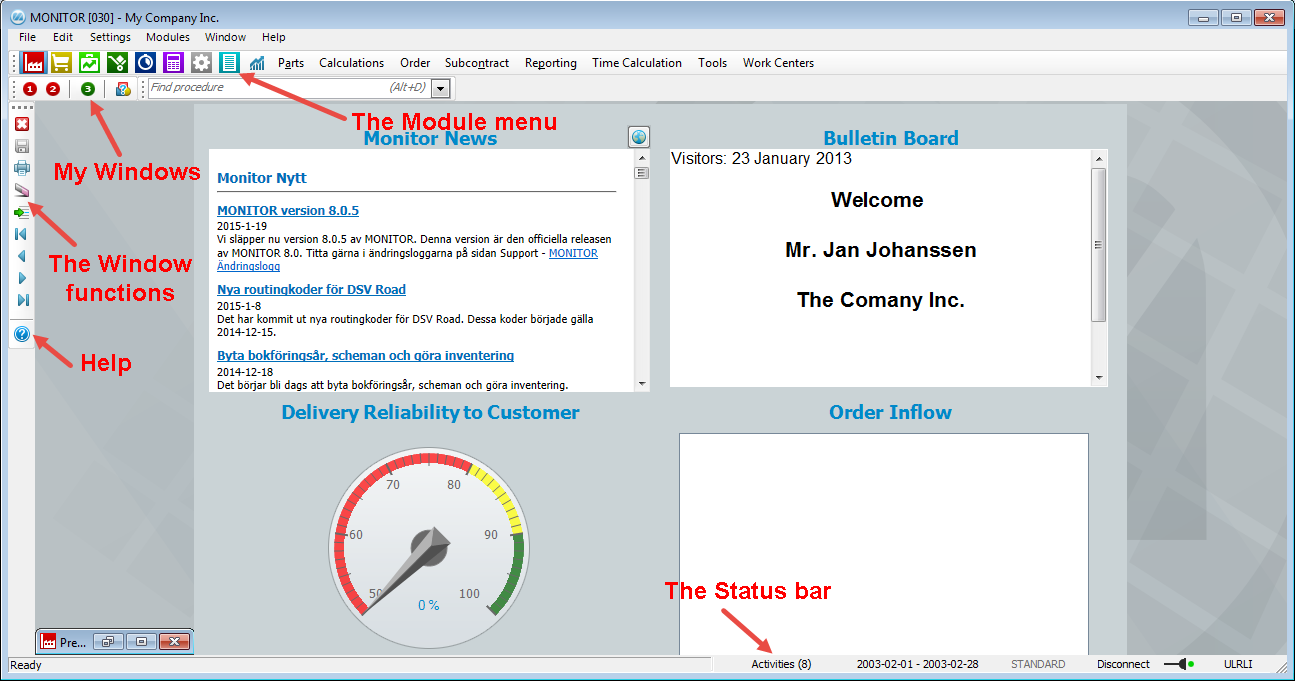Viewport: 1295px width, 681px height.
Task: Click the Bulletin Board scrollbar down arrow
Action: coord(1099,378)
